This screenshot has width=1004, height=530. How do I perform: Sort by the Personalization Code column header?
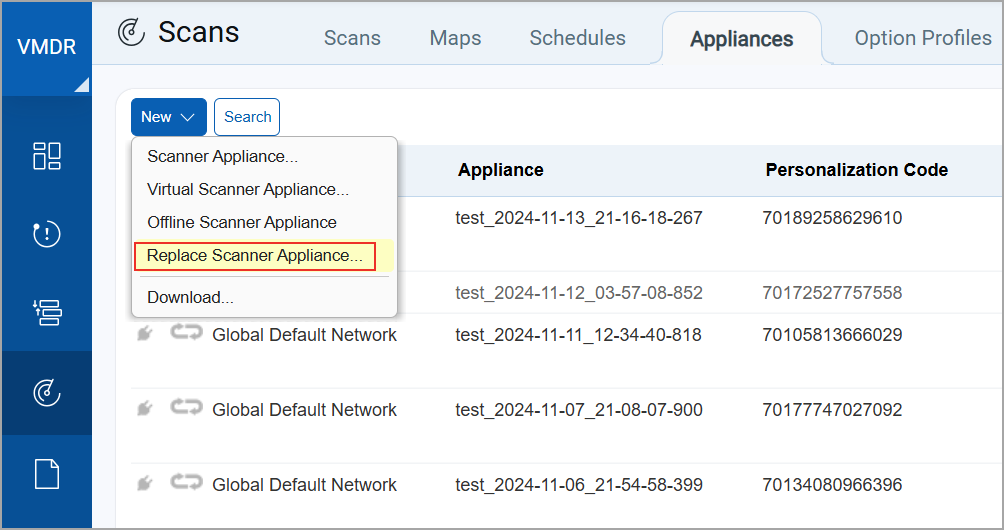(856, 170)
